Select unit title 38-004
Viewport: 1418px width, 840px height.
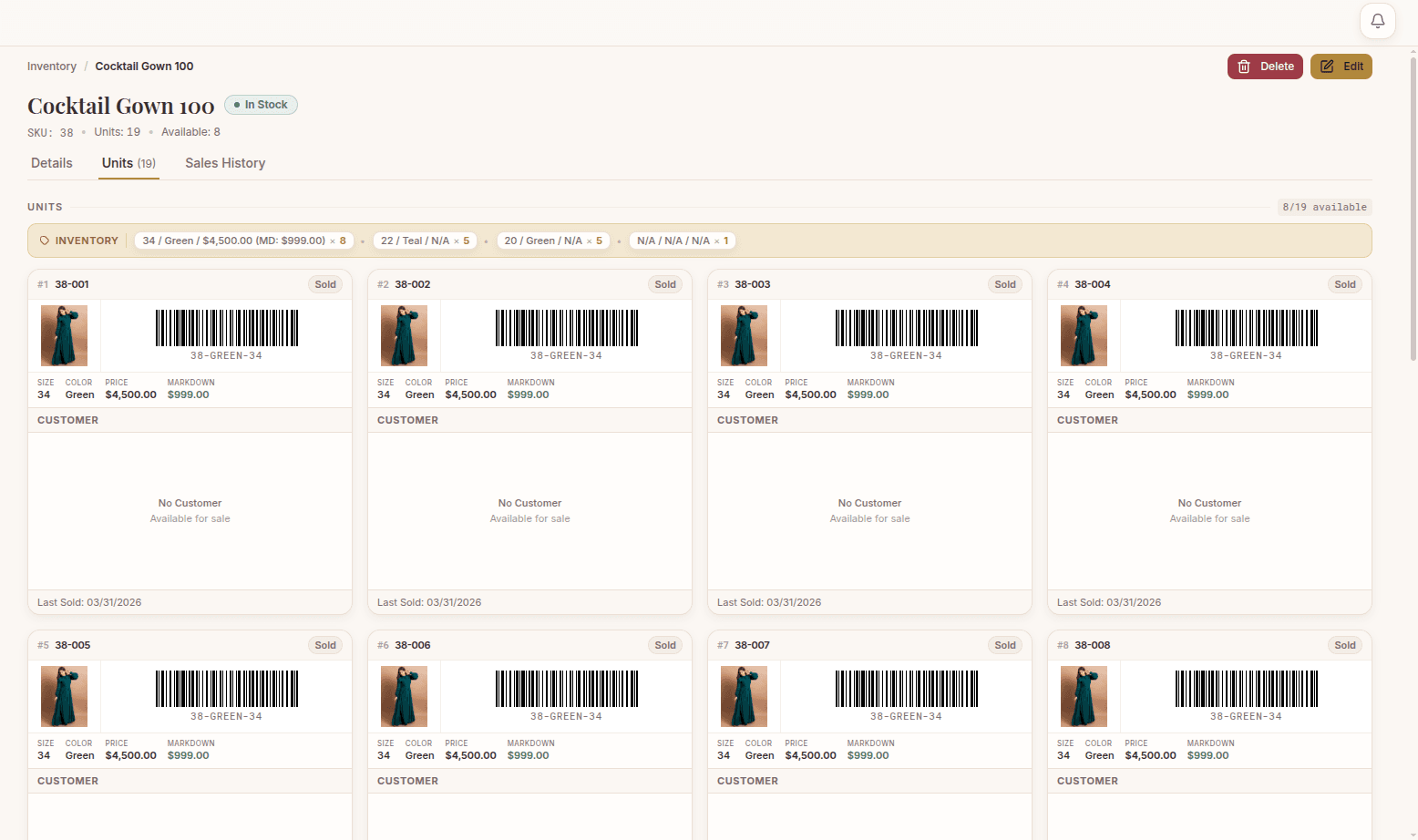click(x=1093, y=284)
